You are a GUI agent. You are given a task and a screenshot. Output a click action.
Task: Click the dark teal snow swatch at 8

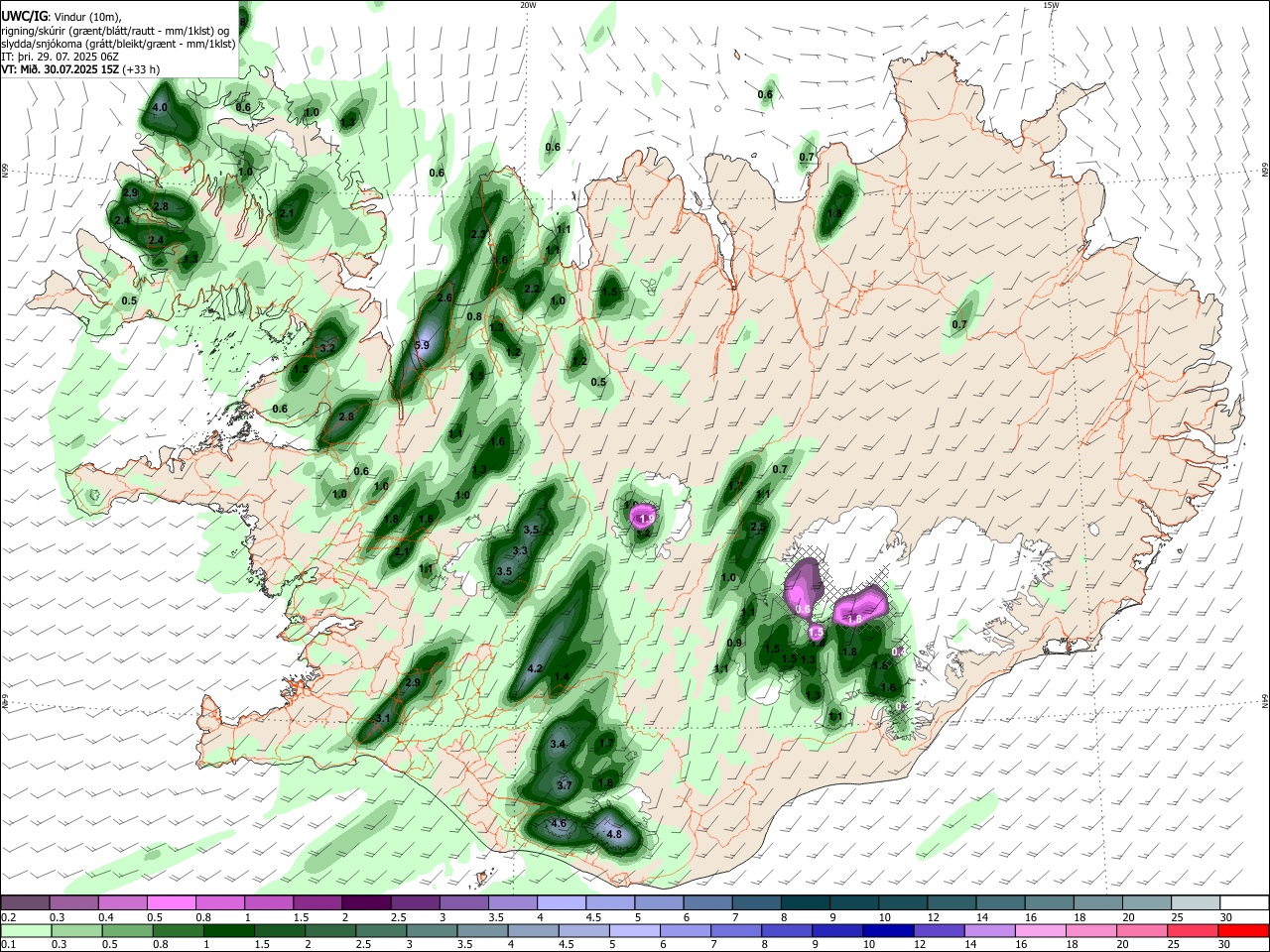pyautogui.click(x=806, y=902)
